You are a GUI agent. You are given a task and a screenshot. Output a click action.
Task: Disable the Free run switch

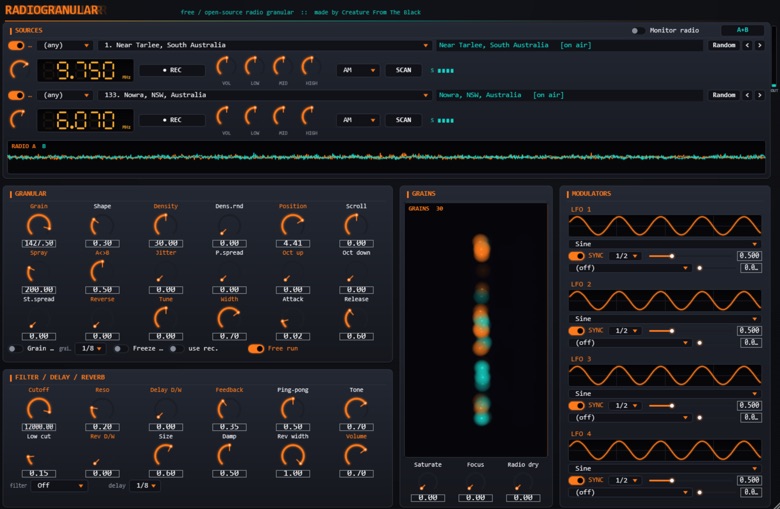point(256,349)
